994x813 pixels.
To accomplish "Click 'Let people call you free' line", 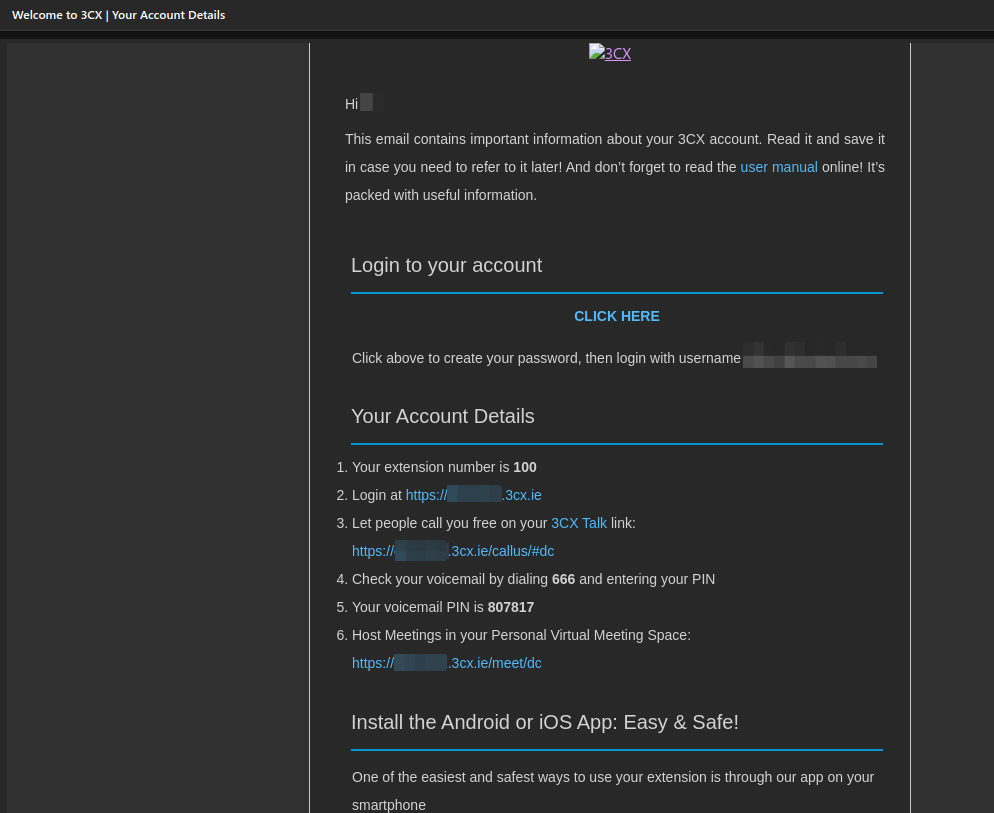I will (x=493, y=523).
